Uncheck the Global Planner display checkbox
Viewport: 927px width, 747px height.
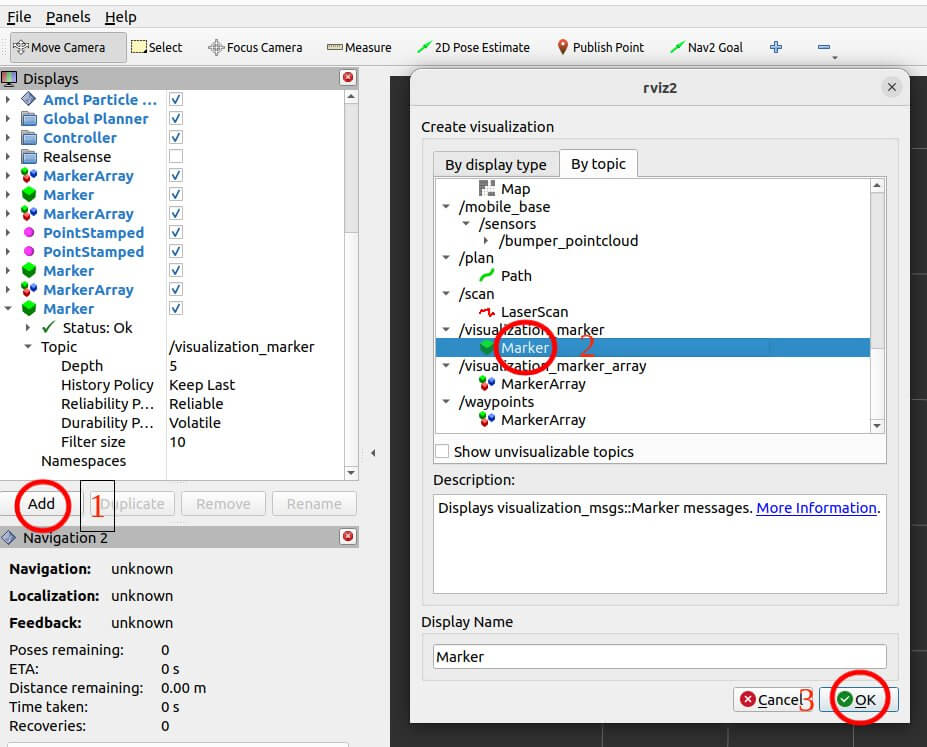(x=176, y=119)
